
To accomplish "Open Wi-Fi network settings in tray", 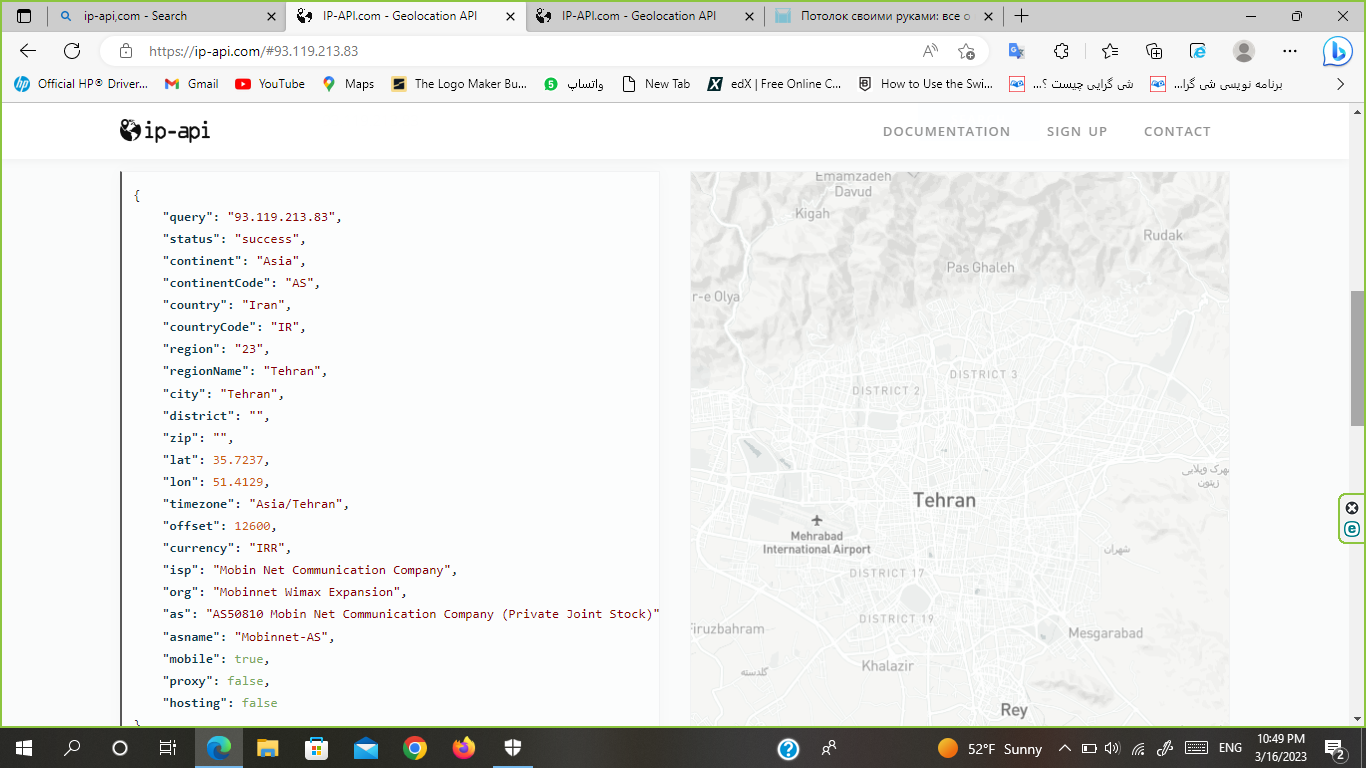I will point(1138,748).
